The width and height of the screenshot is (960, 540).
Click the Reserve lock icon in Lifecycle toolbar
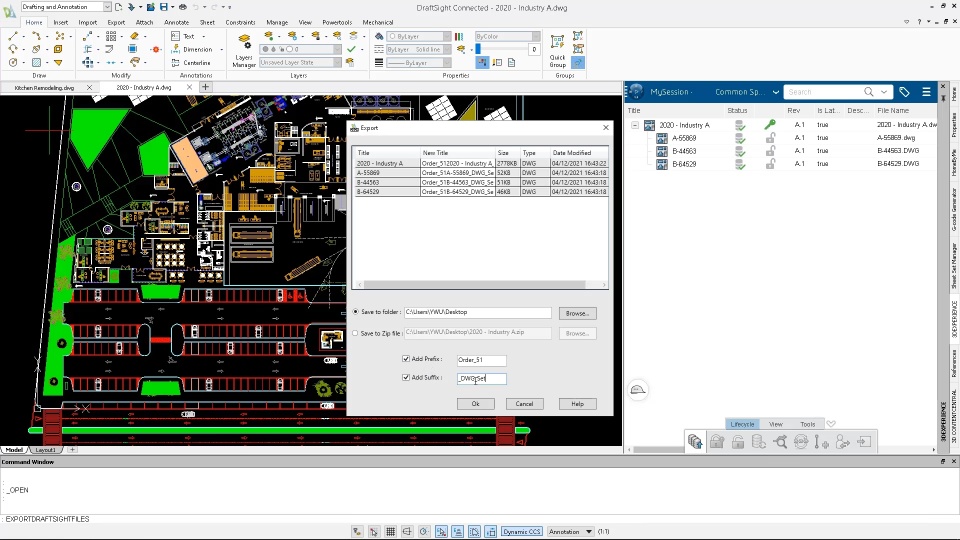click(x=717, y=441)
